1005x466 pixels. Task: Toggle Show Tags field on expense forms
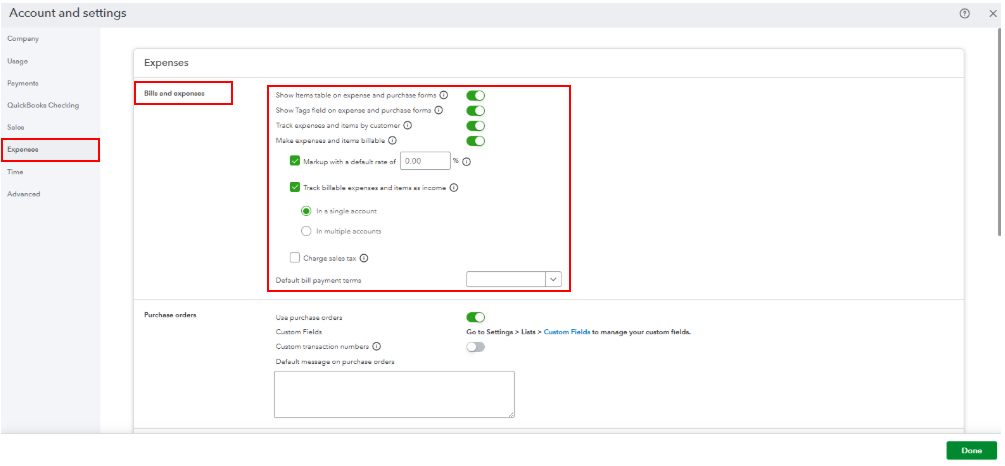click(x=476, y=111)
